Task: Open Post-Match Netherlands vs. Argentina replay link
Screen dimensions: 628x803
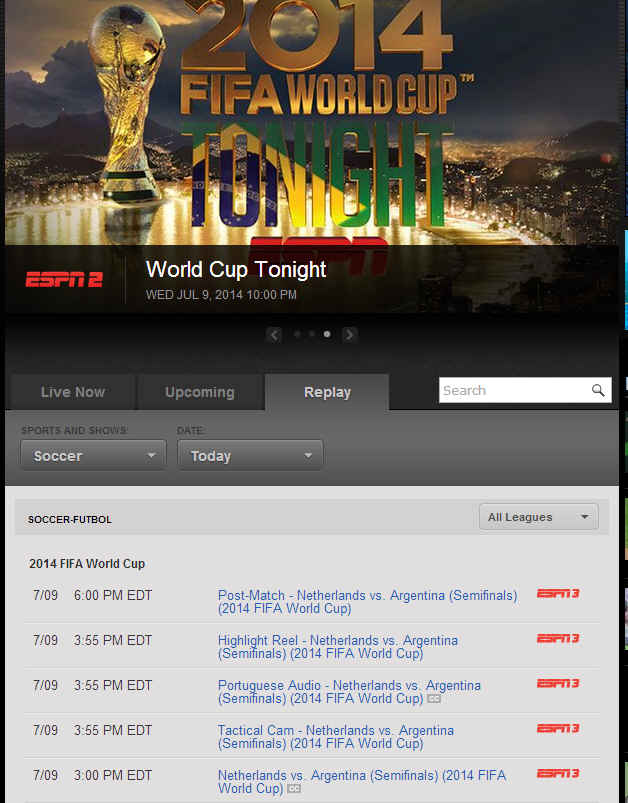Action: (367, 602)
